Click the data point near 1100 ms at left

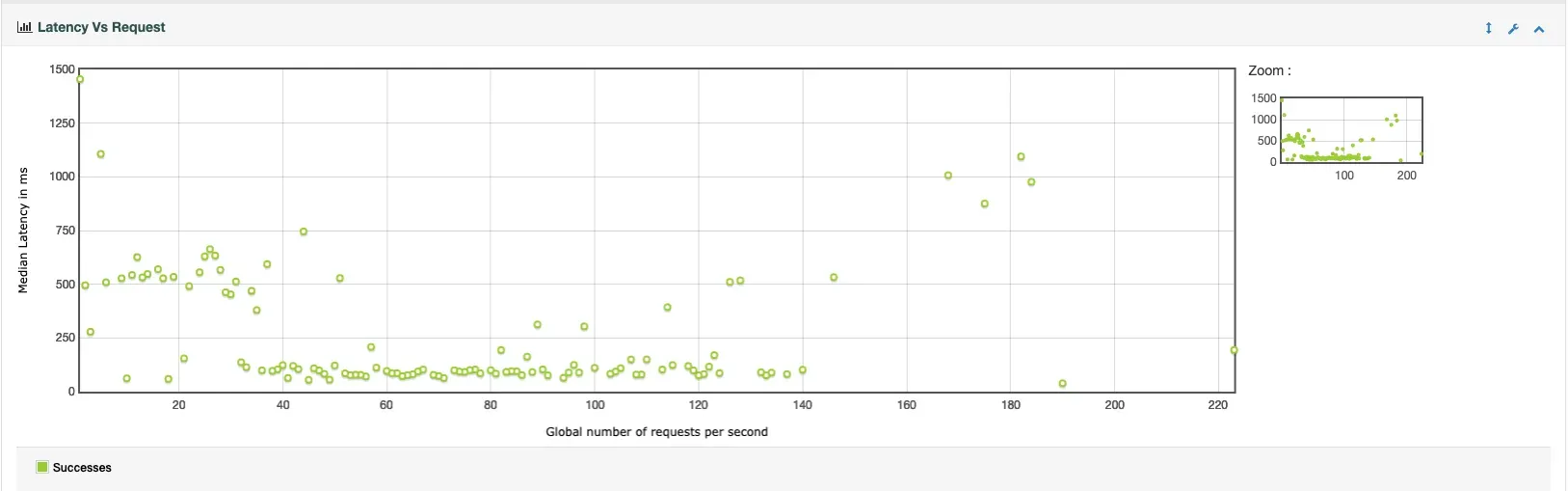point(100,154)
